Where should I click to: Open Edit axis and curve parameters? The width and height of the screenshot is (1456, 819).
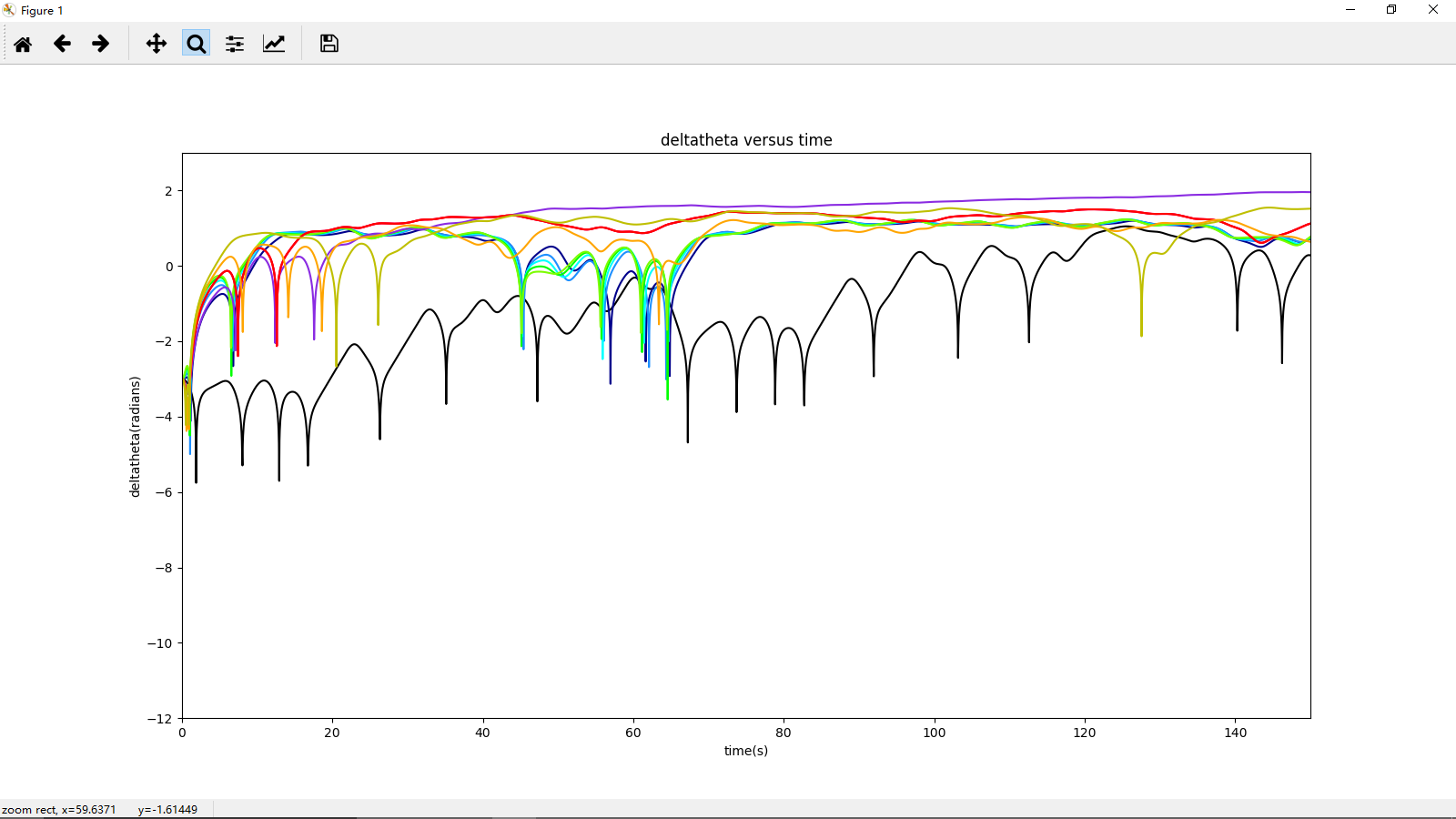[274, 44]
